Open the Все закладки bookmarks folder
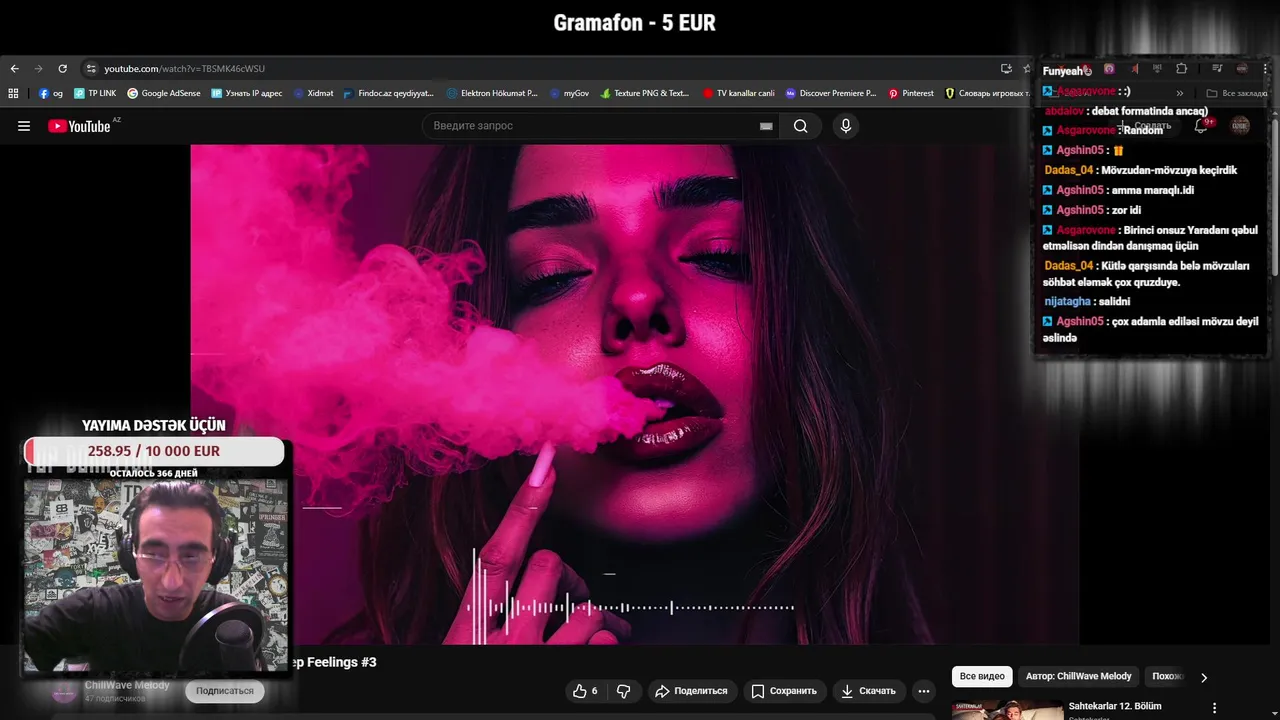This screenshot has width=1280, height=720. [1237, 93]
